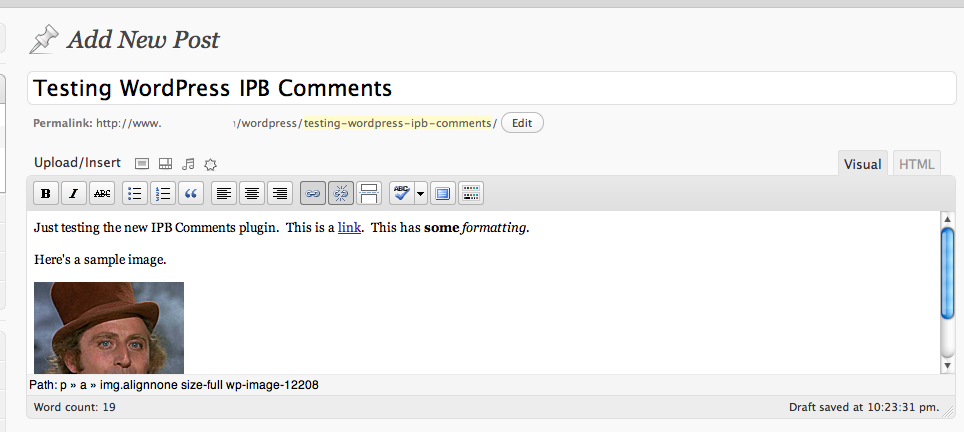This screenshot has width=964, height=432.
Task: Insert the More tag
Action: [369, 193]
